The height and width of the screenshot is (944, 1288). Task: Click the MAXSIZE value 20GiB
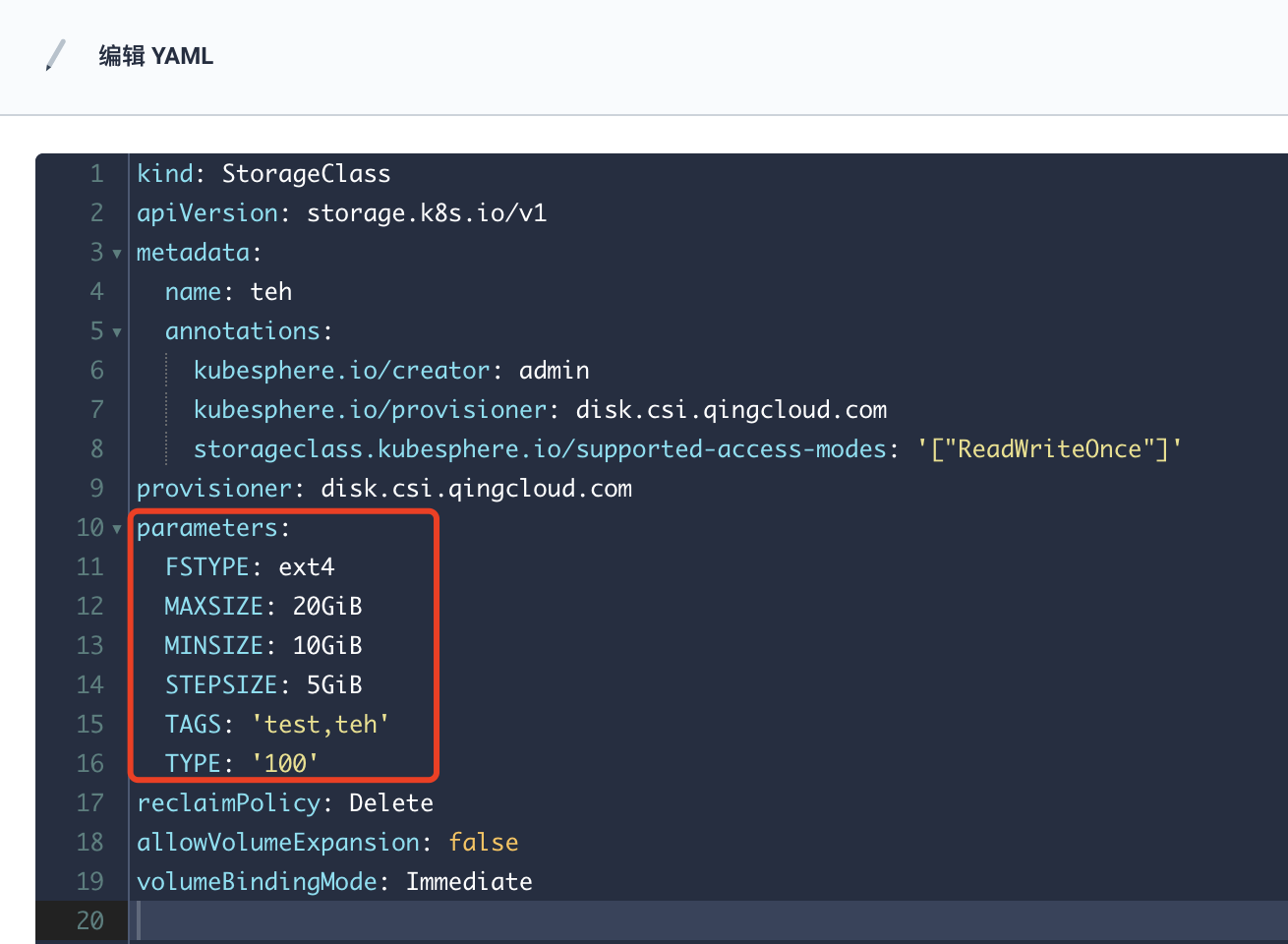[327, 606]
